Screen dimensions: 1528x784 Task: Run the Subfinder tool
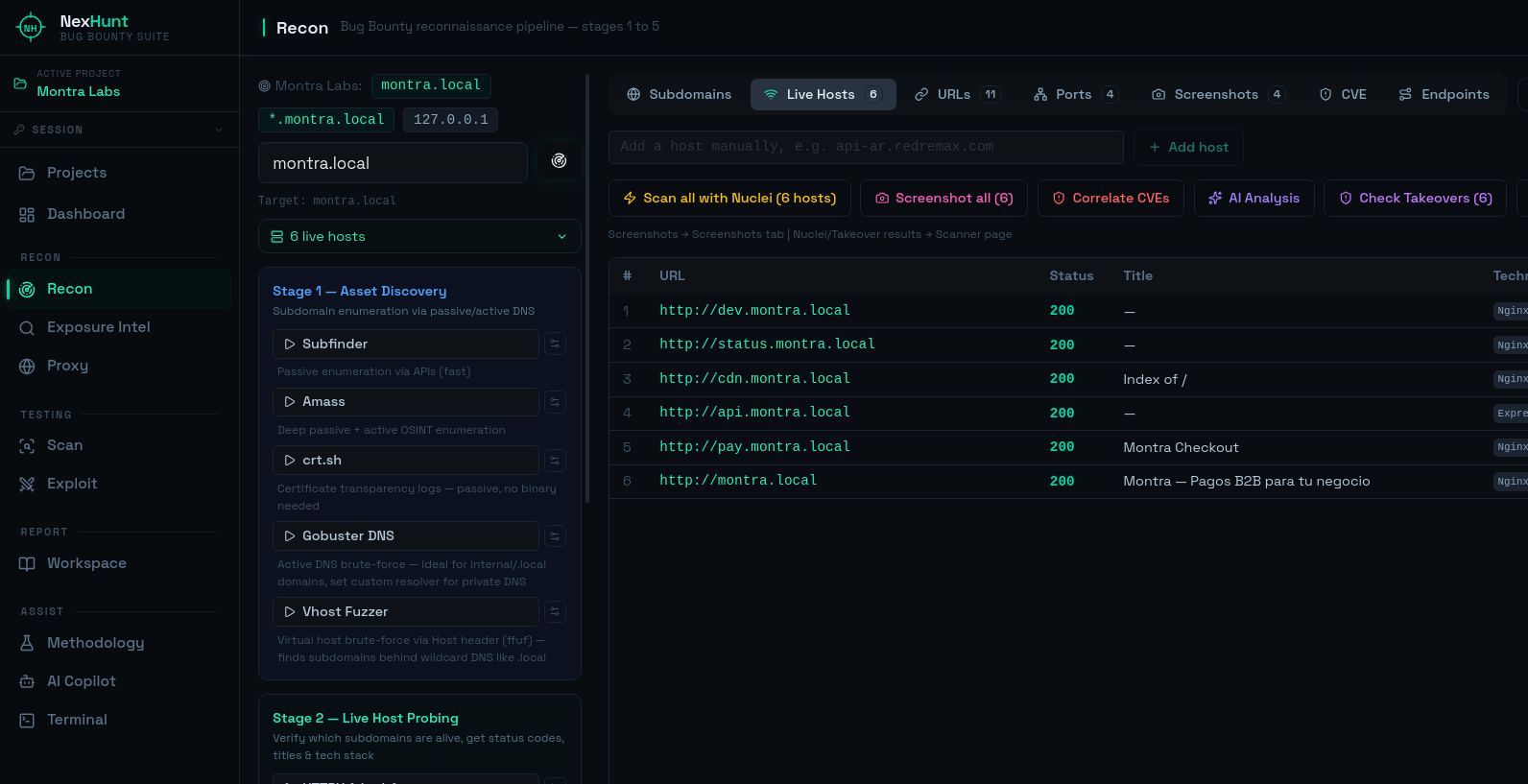406,344
